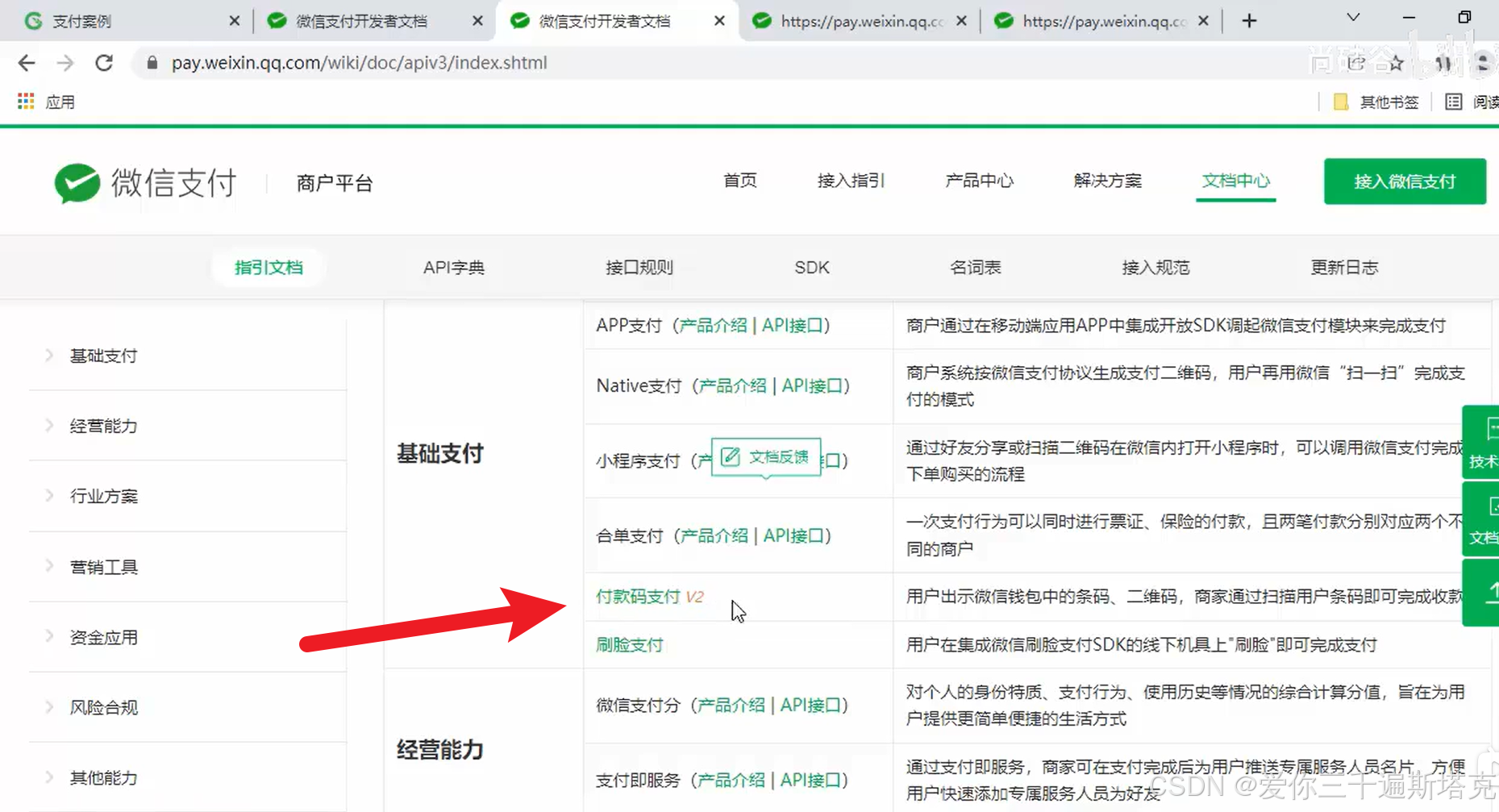
Task: Open the 接入指引 navigation item
Action: click(851, 181)
